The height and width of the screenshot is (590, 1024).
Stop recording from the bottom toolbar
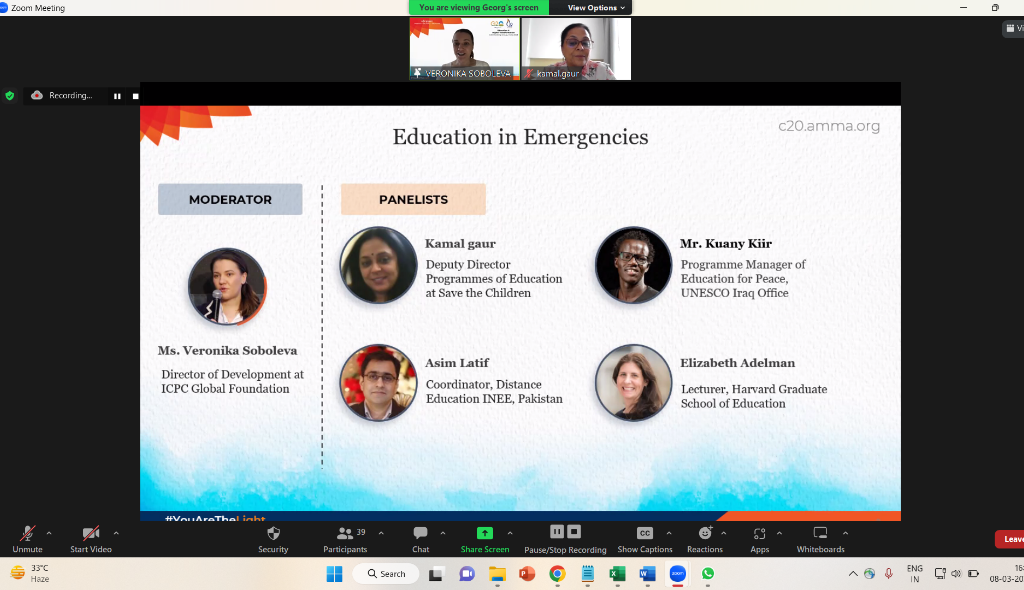pyautogui.click(x=574, y=531)
